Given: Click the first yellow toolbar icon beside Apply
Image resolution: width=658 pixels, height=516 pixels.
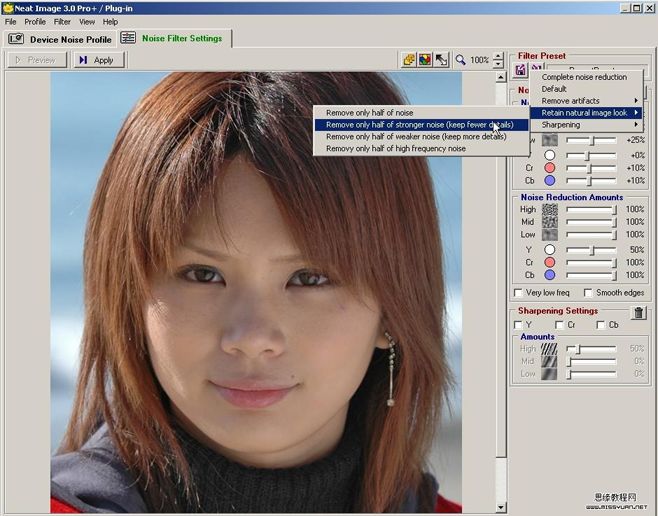Looking at the screenshot, I should click(x=409, y=60).
